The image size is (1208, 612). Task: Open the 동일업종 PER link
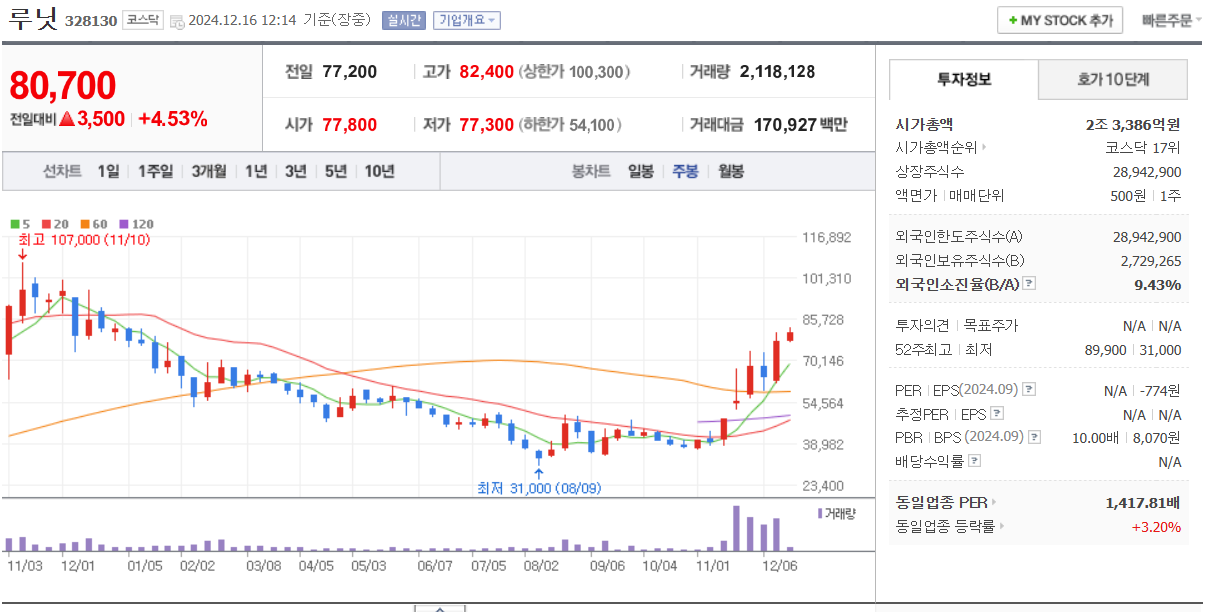pos(942,502)
